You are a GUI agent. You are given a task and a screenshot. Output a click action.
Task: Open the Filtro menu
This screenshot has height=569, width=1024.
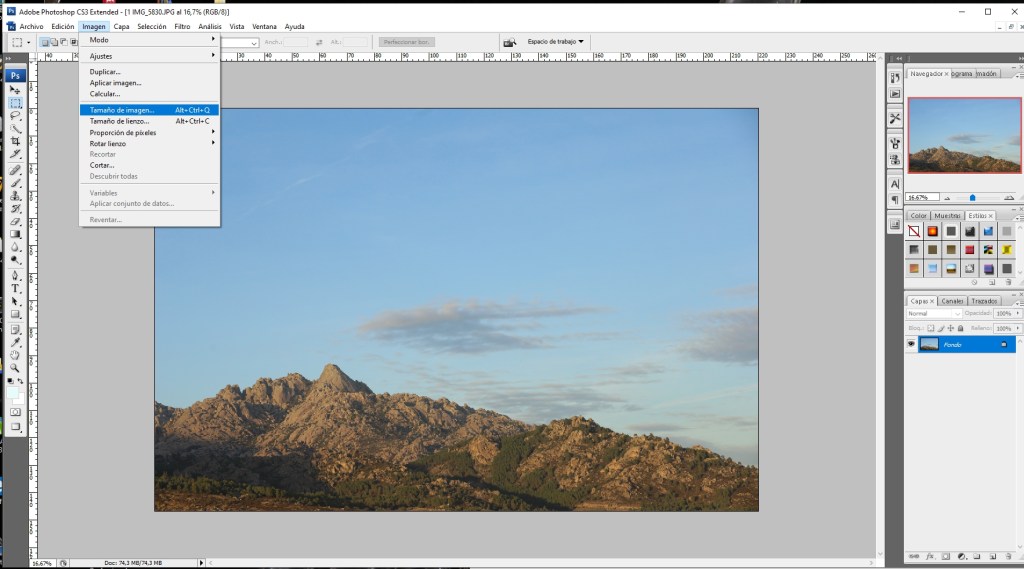[x=182, y=26]
